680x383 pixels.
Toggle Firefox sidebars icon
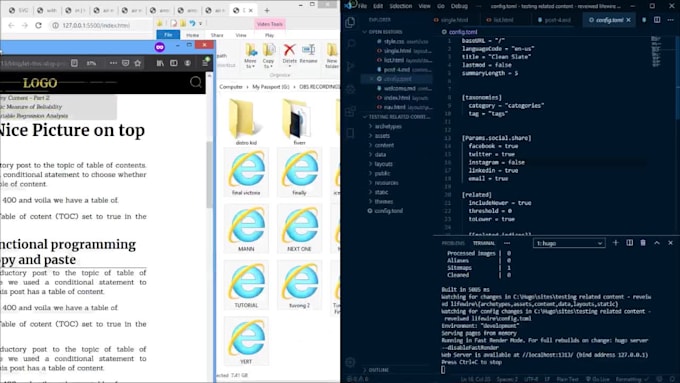(173, 63)
